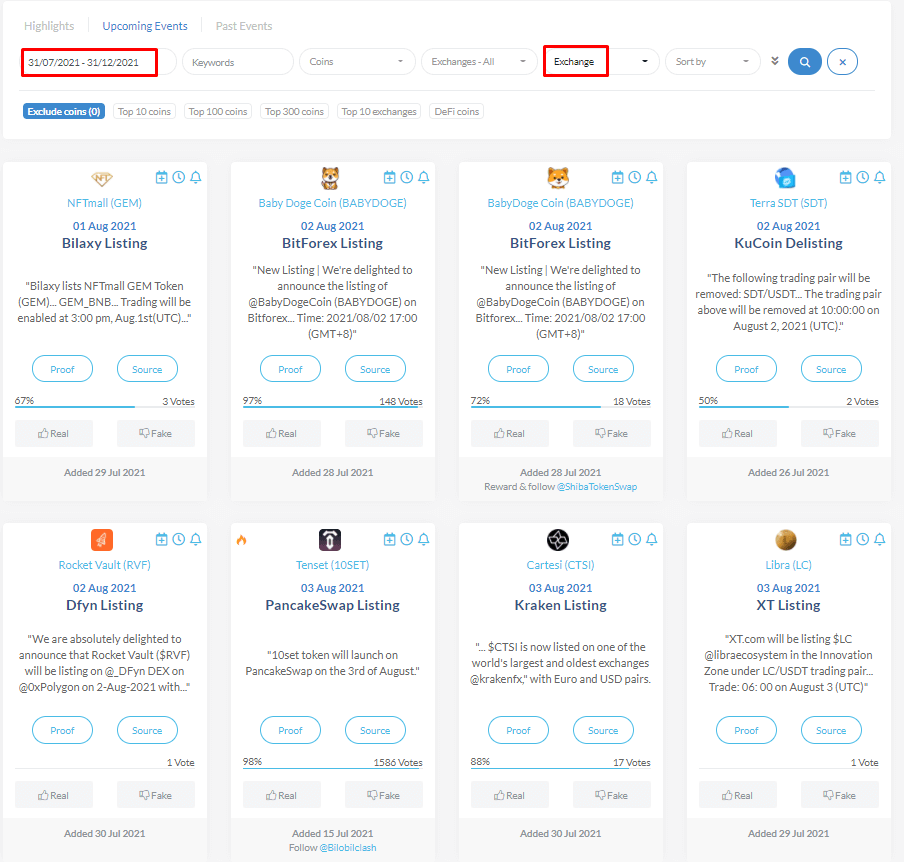Click bell icon on Tenset card
Image resolution: width=904 pixels, height=862 pixels.
pos(424,540)
